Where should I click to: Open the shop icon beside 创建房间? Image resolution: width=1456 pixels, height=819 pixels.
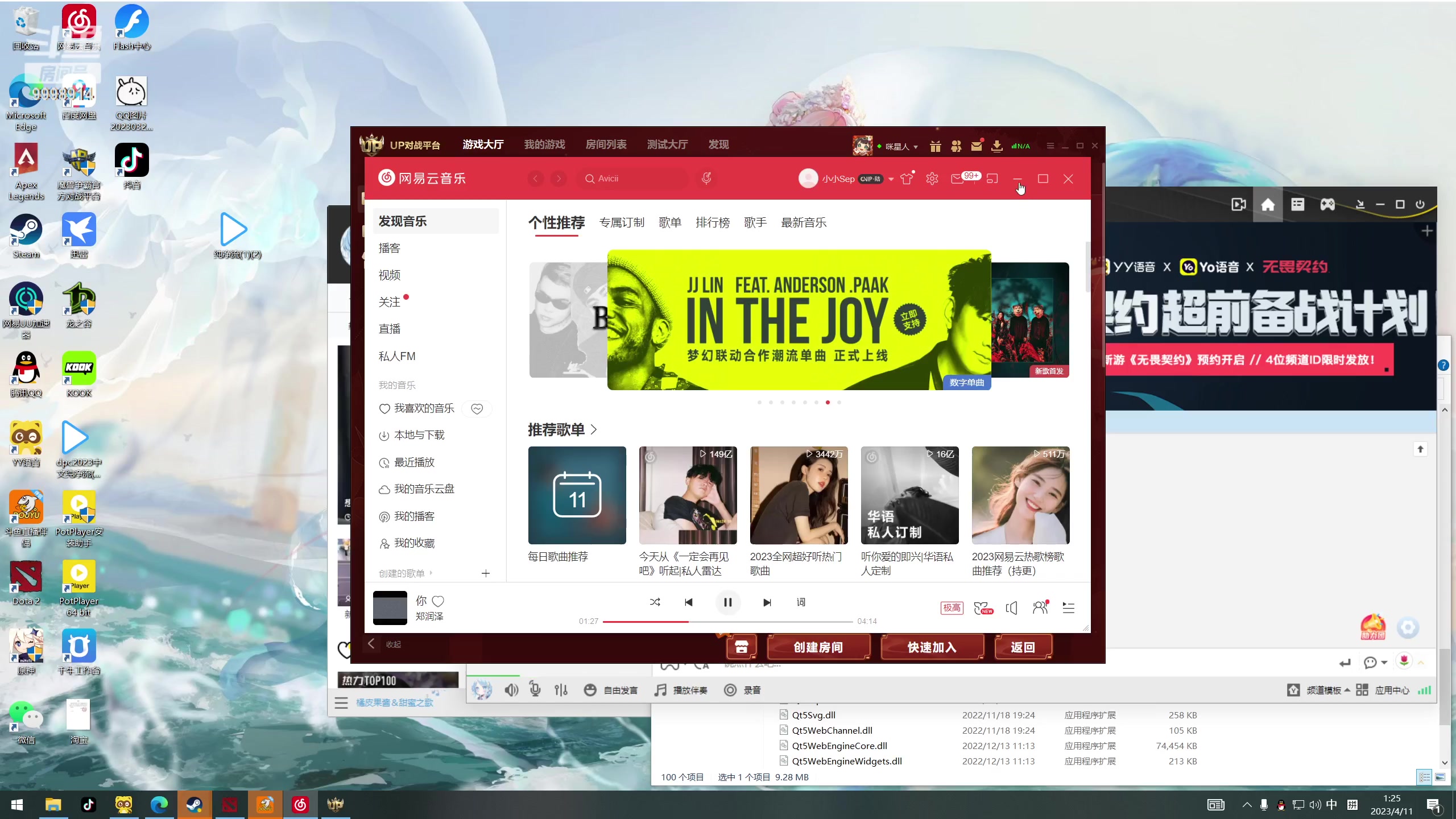pyautogui.click(x=742, y=647)
